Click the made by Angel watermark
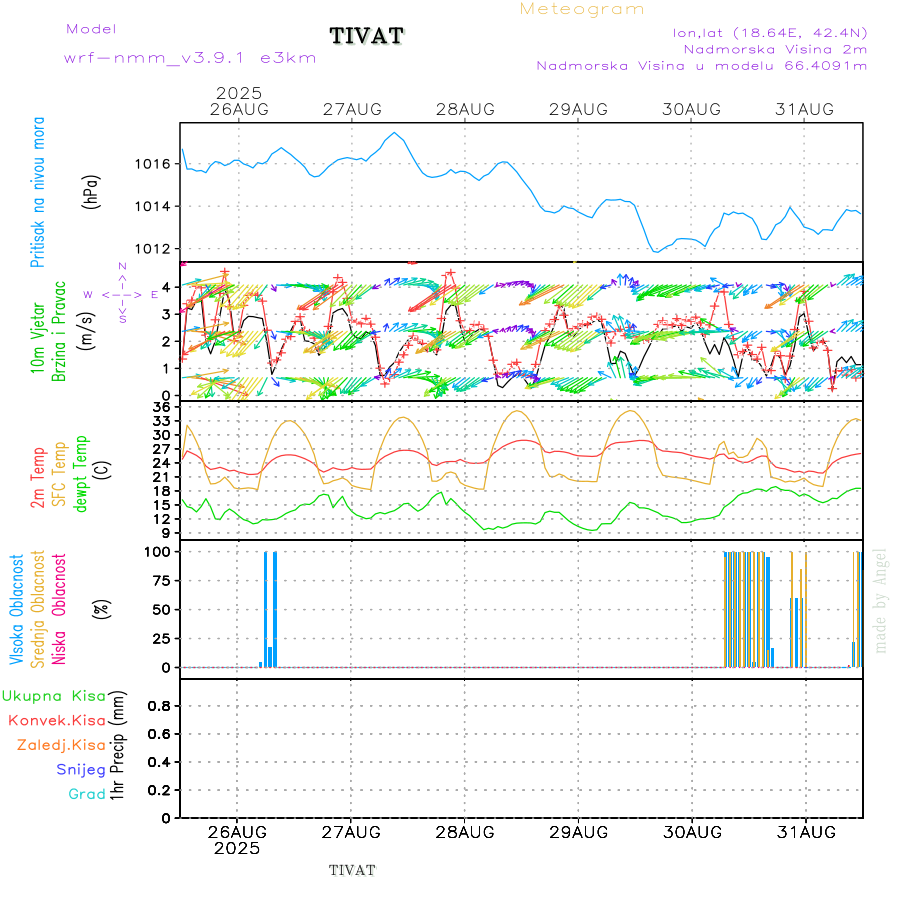Viewport: 900px width, 900px height. pos(881,600)
